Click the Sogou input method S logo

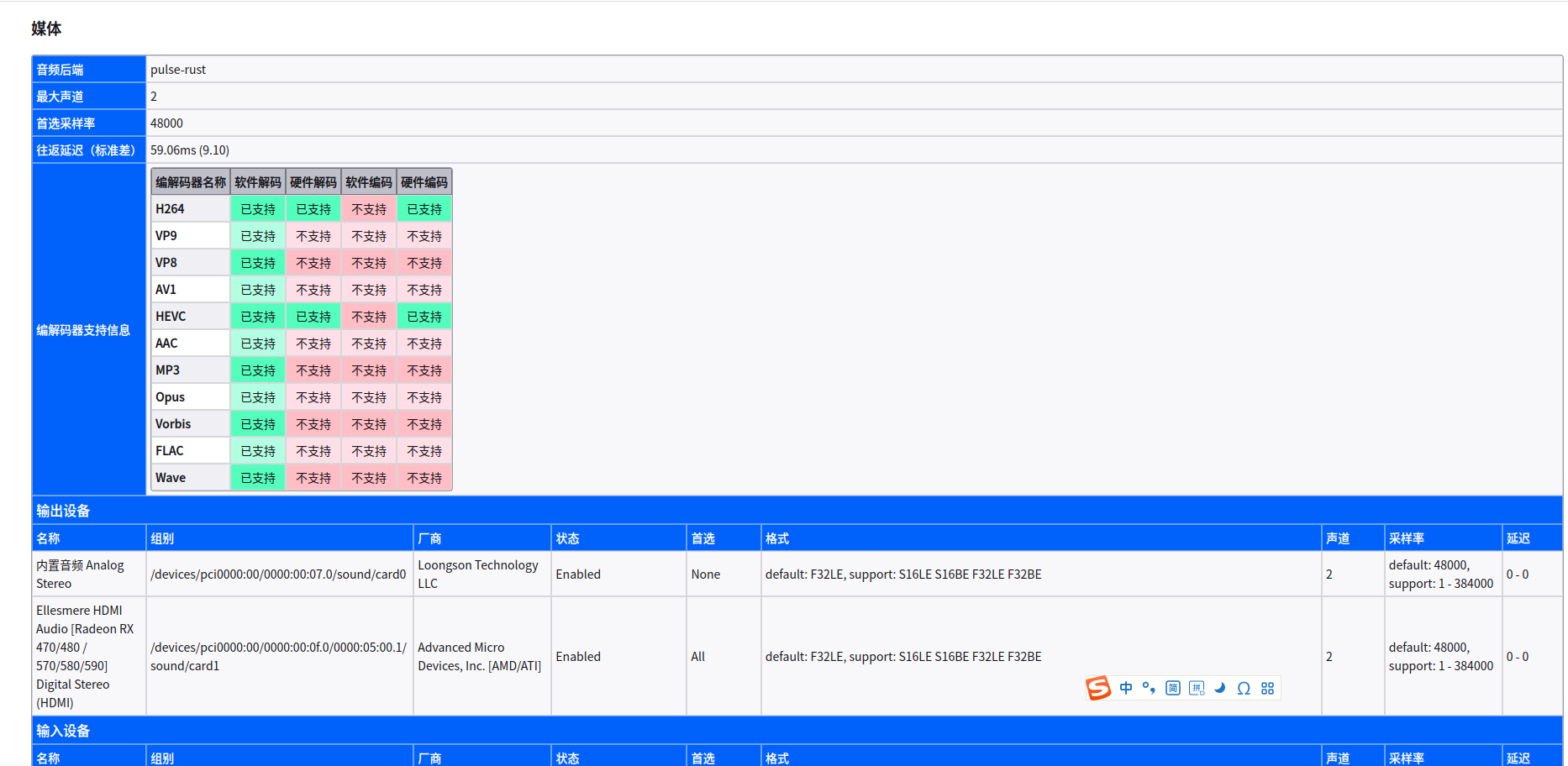(x=1098, y=688)
